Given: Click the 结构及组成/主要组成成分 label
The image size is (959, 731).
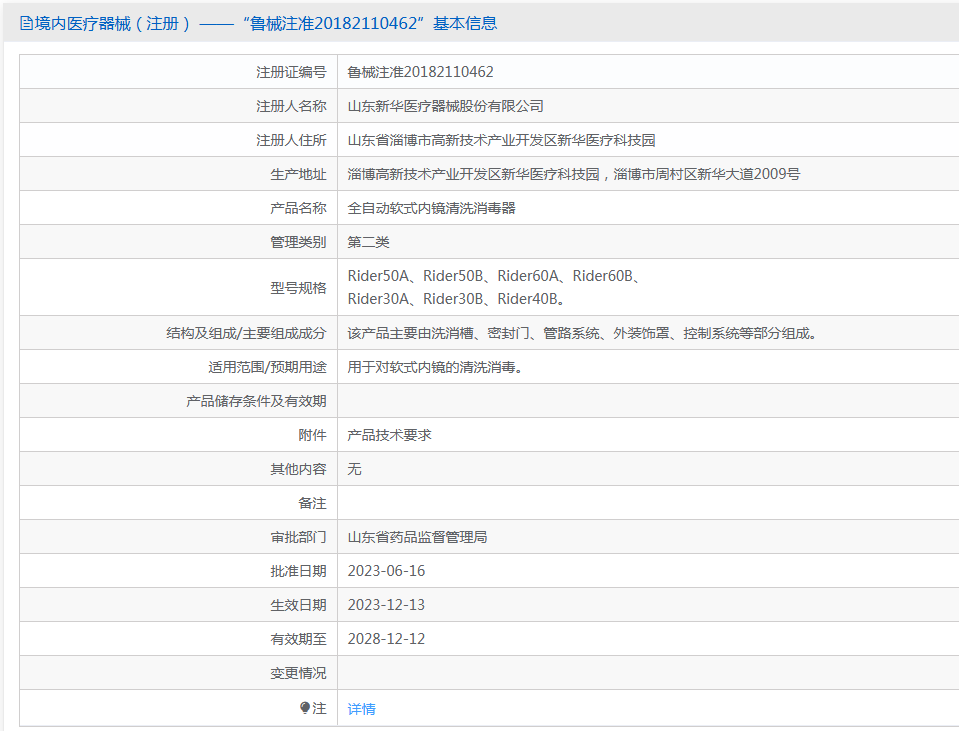Looking at the screenshot, I should click(x=246, y=333).
